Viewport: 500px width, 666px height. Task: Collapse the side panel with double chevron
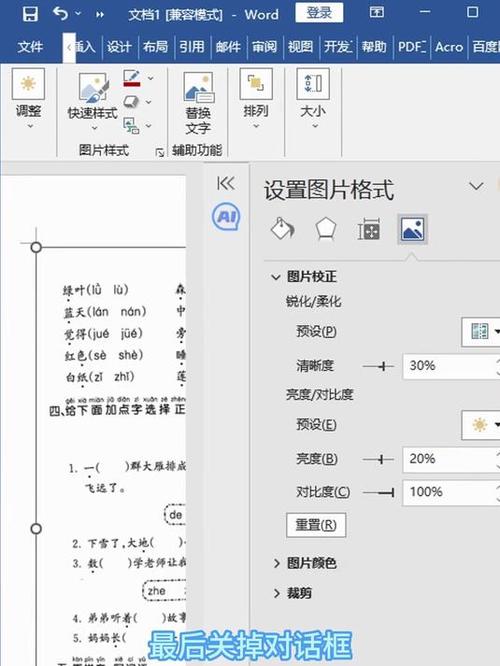click(x=226, y=183)
